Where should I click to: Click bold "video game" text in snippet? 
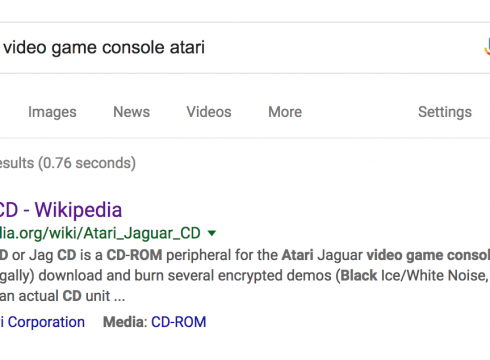coord(404,255)
